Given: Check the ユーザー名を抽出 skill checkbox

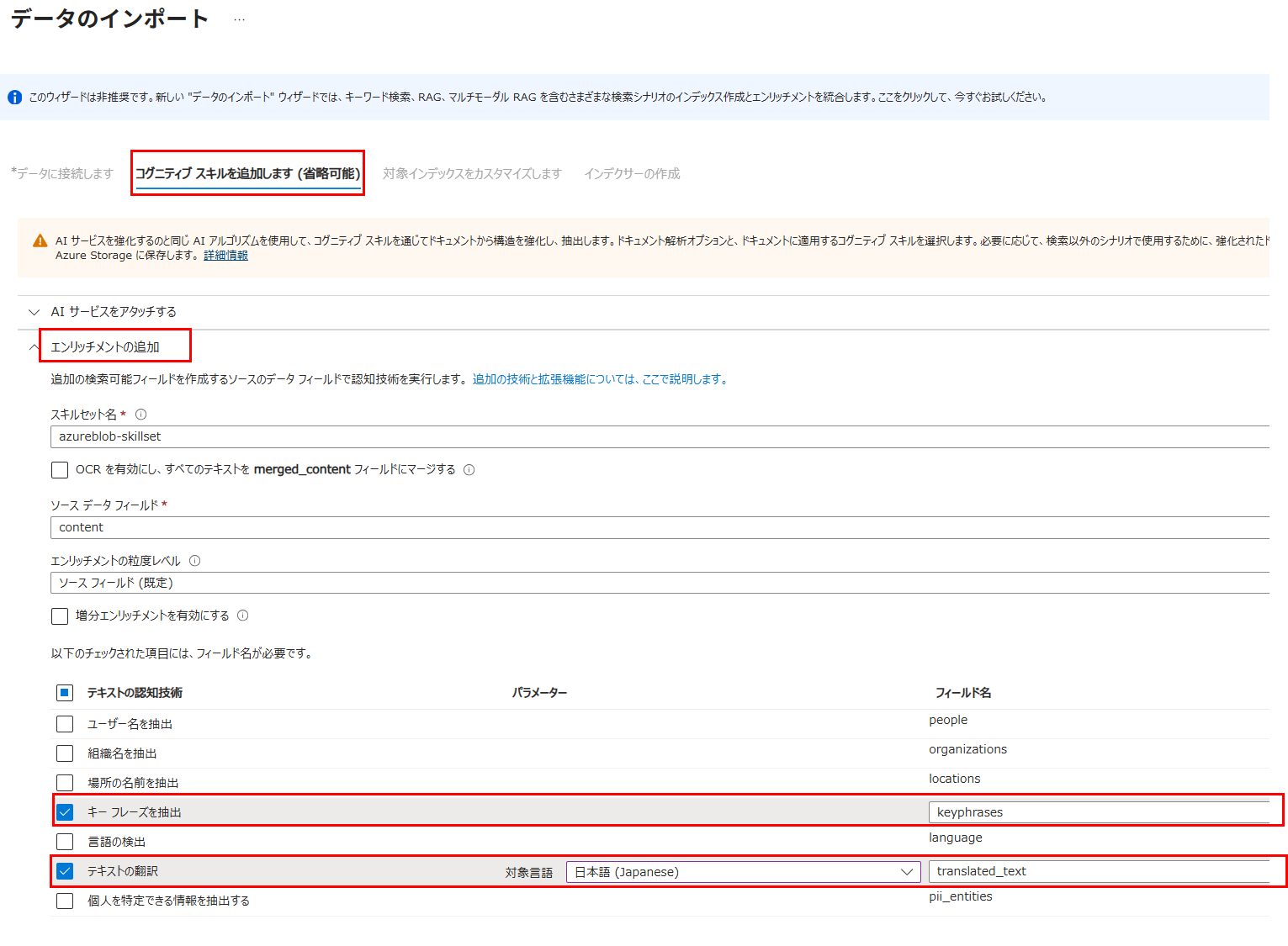Looking at the screenshot, I should [65, 724].
